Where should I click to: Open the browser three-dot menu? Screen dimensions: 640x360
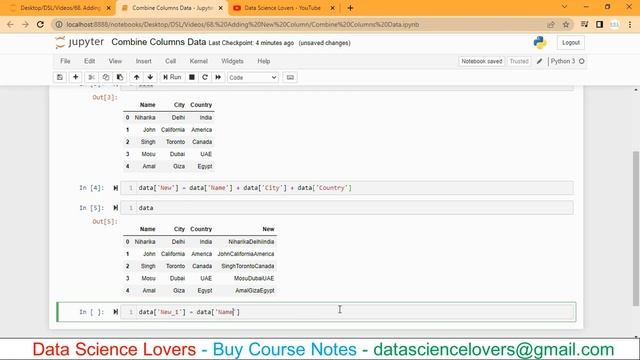(630, 24)
